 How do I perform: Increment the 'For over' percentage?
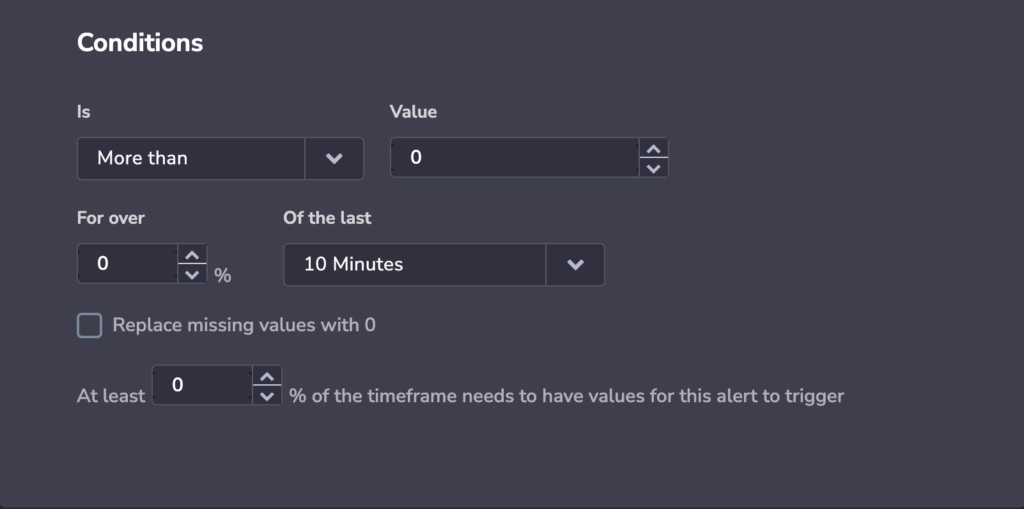click(192, 254)
